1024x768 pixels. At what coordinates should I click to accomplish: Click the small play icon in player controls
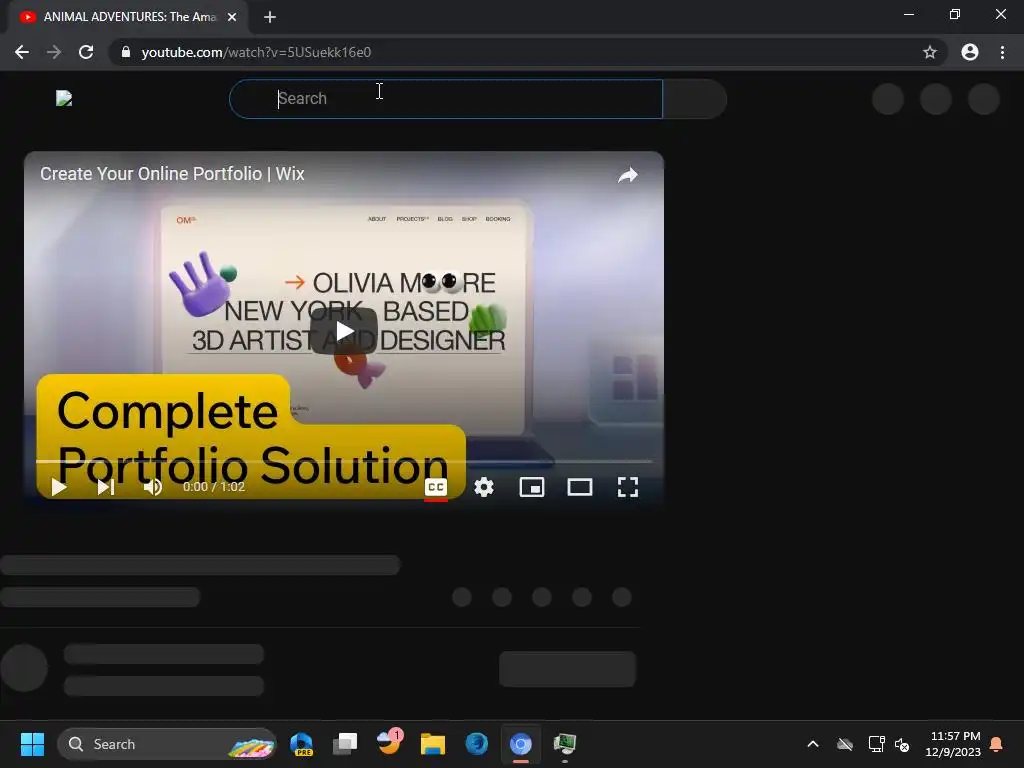pyautogui.click(x=59, y=487)
